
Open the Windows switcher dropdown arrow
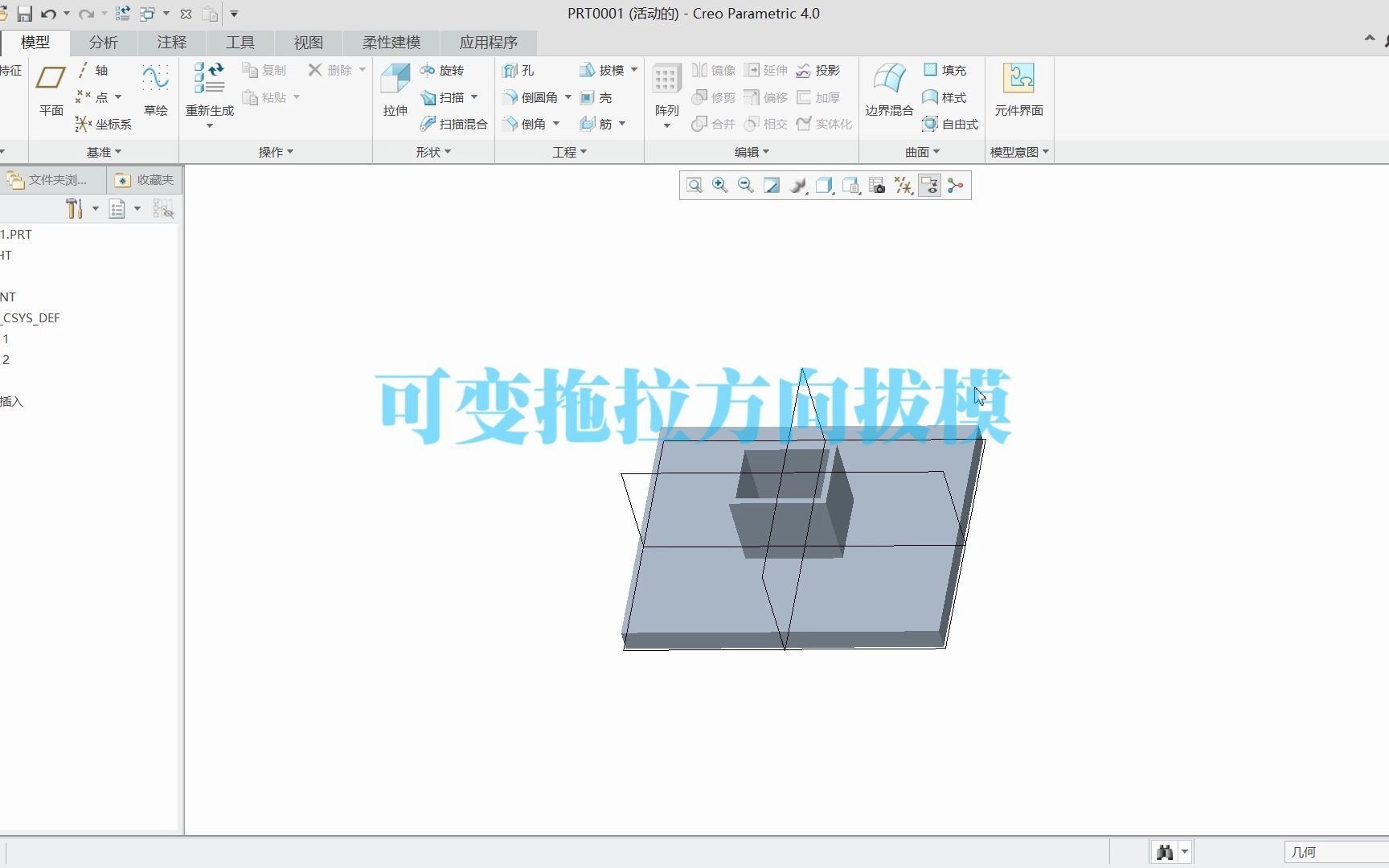pyautogui.click(x=166, y=14)
